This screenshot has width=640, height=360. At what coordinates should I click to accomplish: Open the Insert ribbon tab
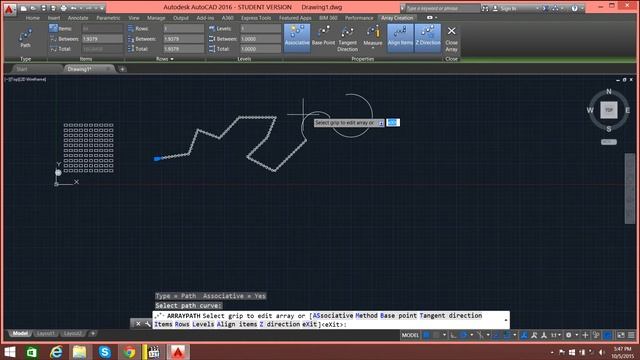[54, 18]
